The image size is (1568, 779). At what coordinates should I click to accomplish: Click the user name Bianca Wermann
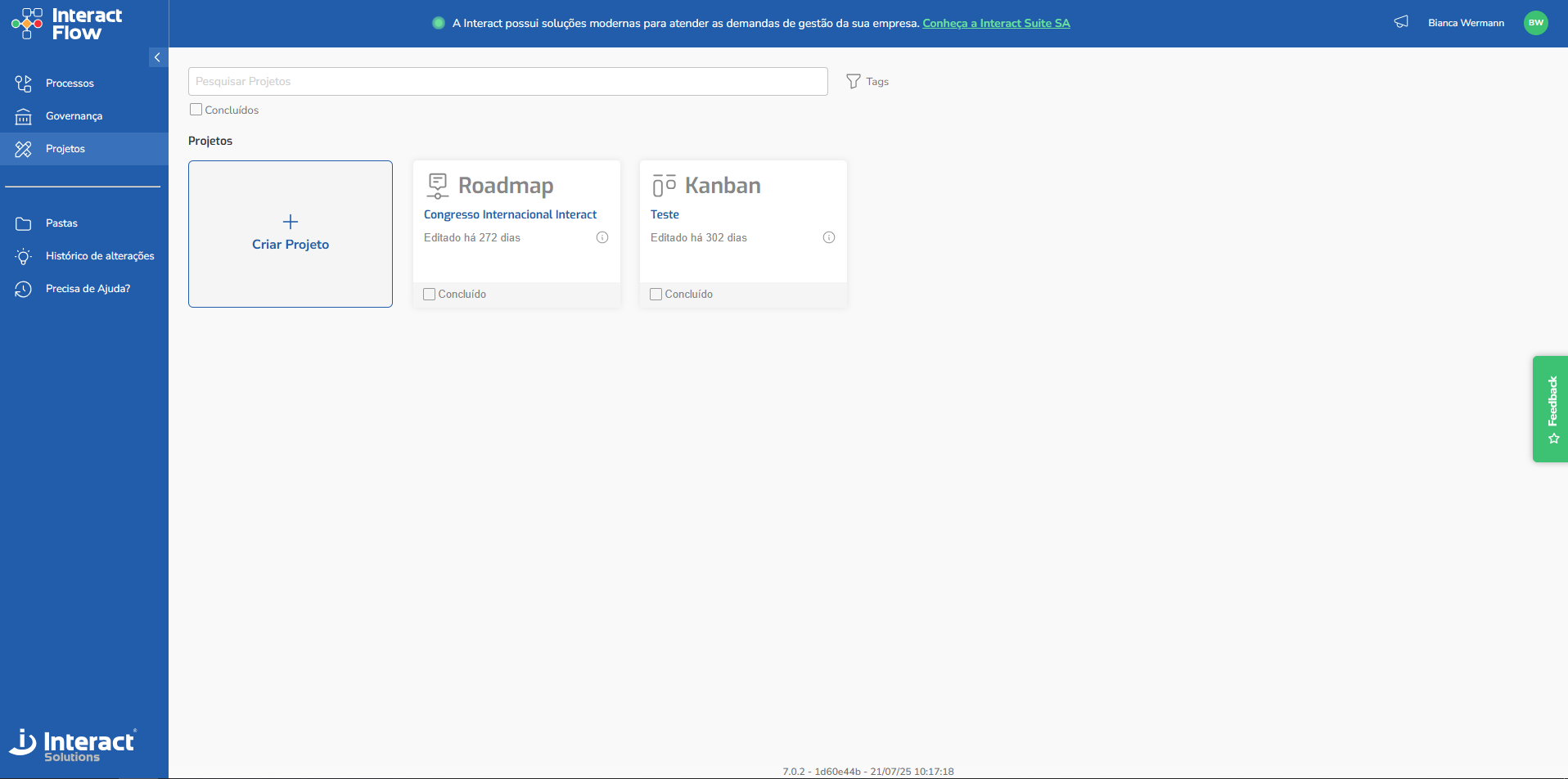coord(1466,23)
